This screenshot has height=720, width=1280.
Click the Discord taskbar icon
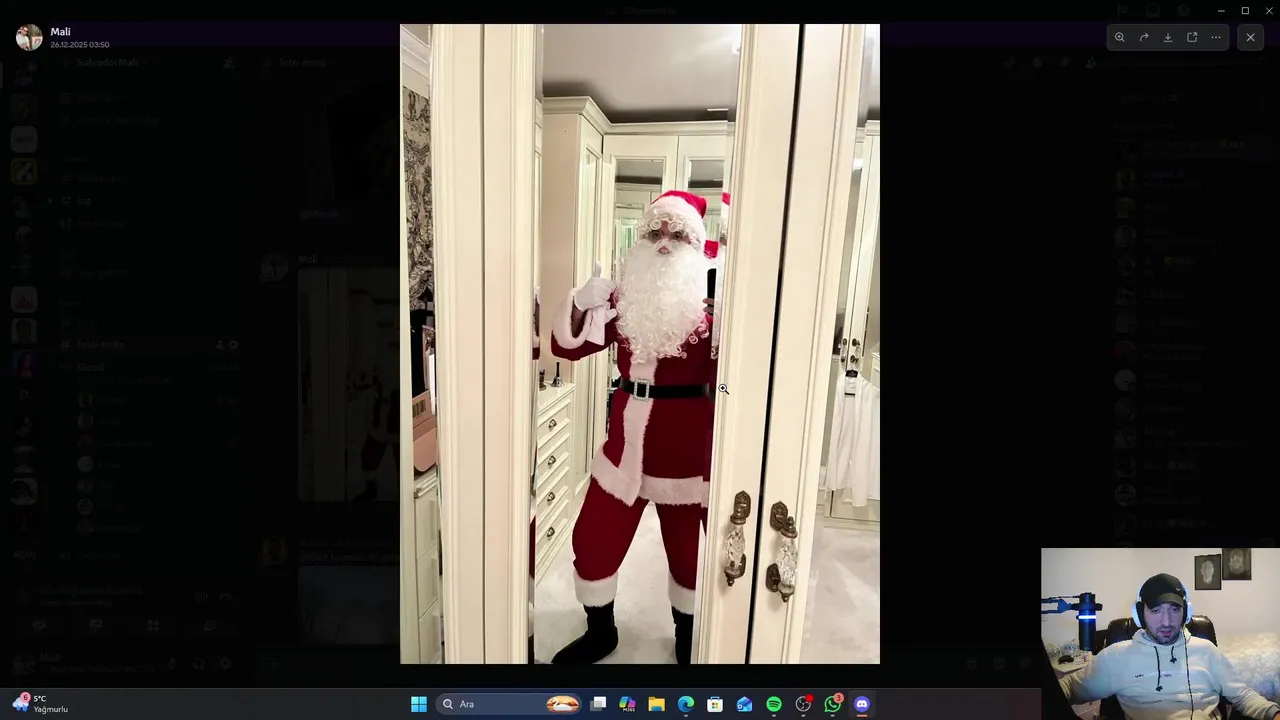pyautogui.click(x=862, y=704)
